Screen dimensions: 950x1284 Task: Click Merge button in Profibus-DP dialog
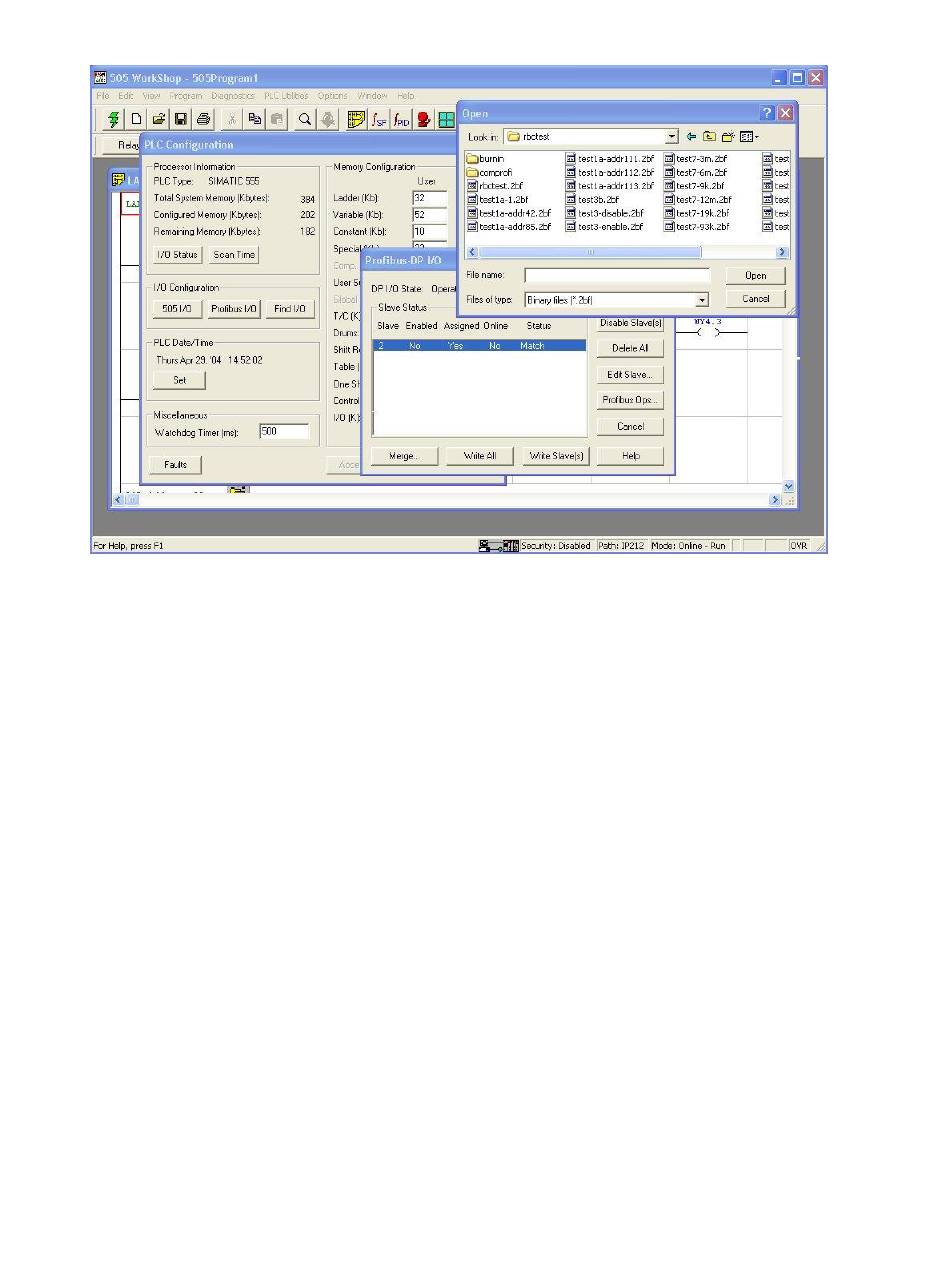point(403,456)
